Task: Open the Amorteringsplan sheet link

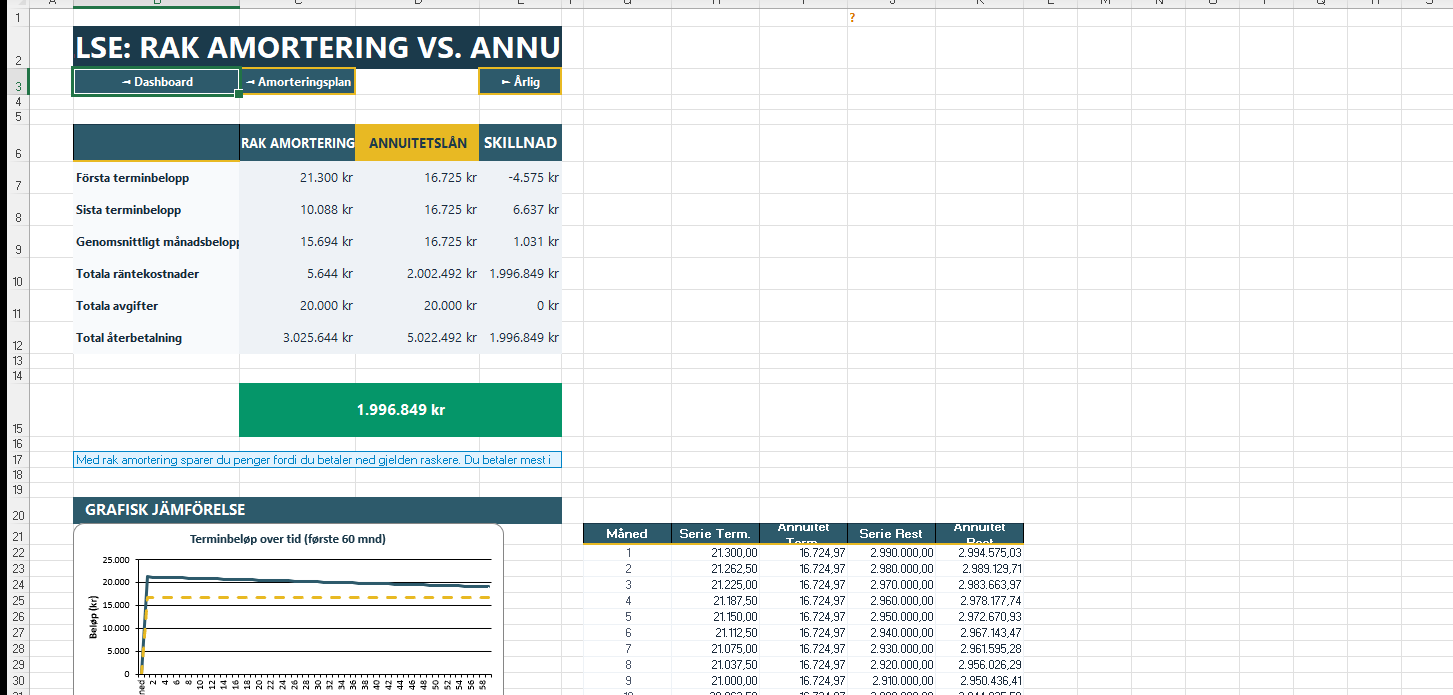Action: 298,82
